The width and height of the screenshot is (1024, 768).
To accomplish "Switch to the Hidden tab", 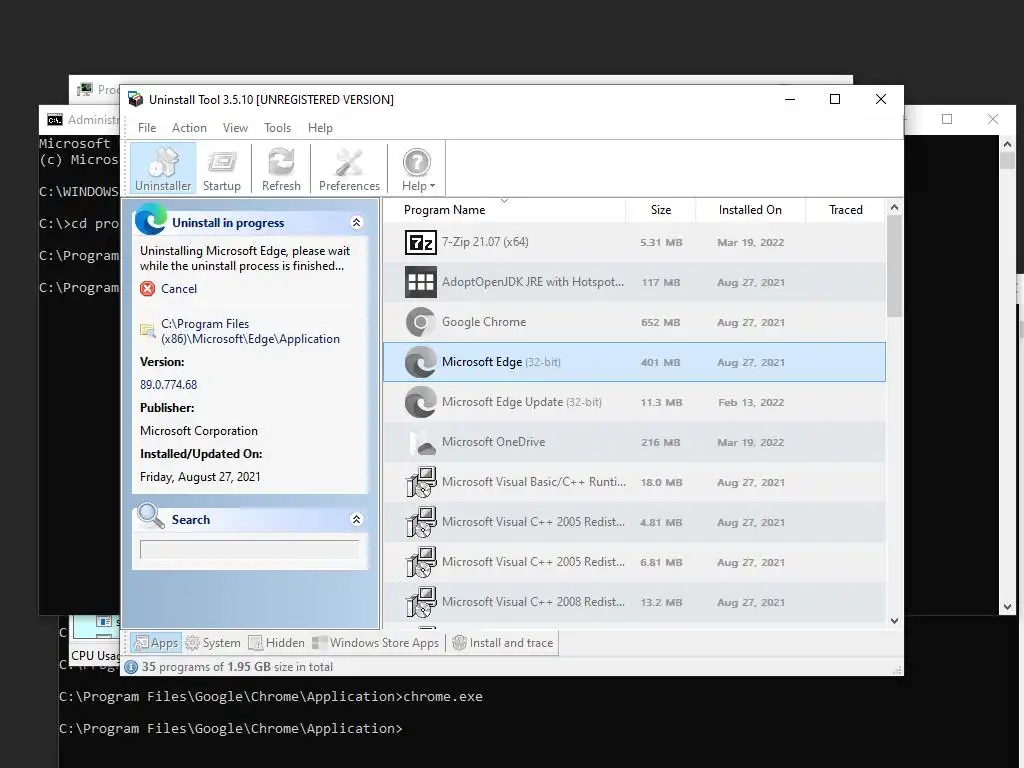I will (x=276, y=643).
